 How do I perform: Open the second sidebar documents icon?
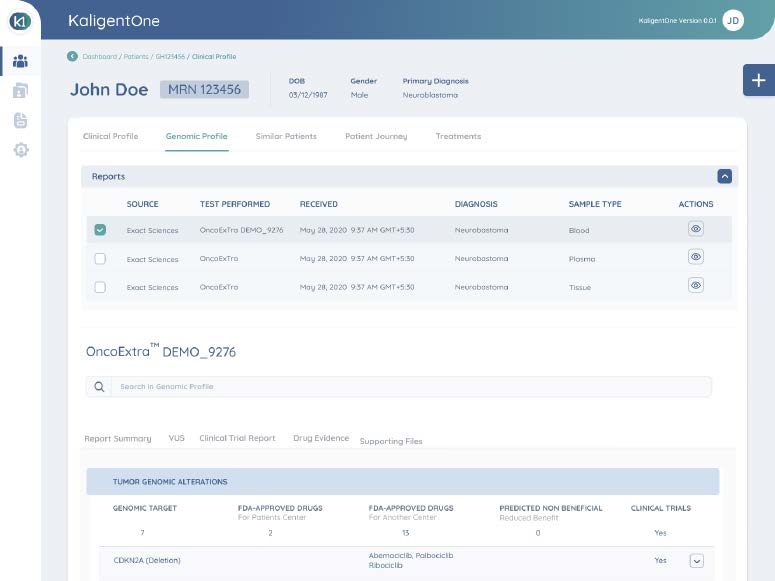(20, 91)
